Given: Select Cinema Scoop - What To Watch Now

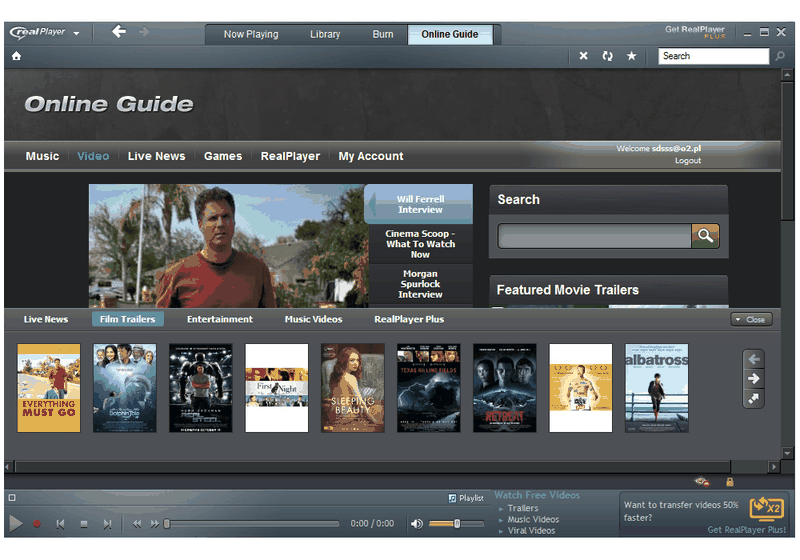Looking at the screenshot, I should click(x=420, y=244).
